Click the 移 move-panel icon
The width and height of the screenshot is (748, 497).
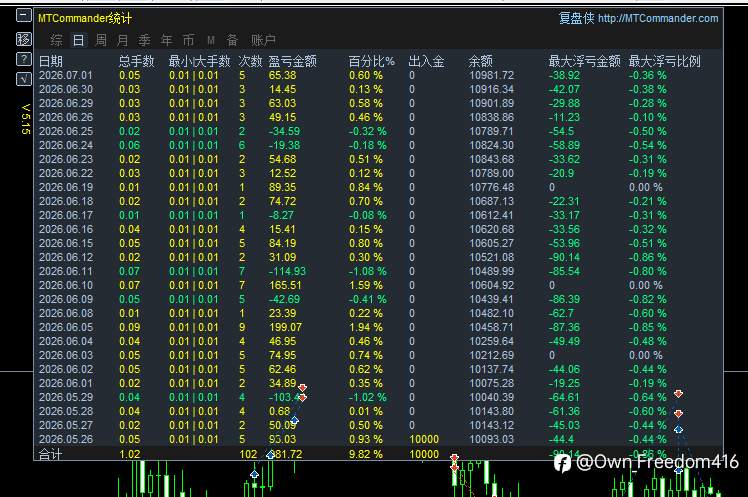23,39
